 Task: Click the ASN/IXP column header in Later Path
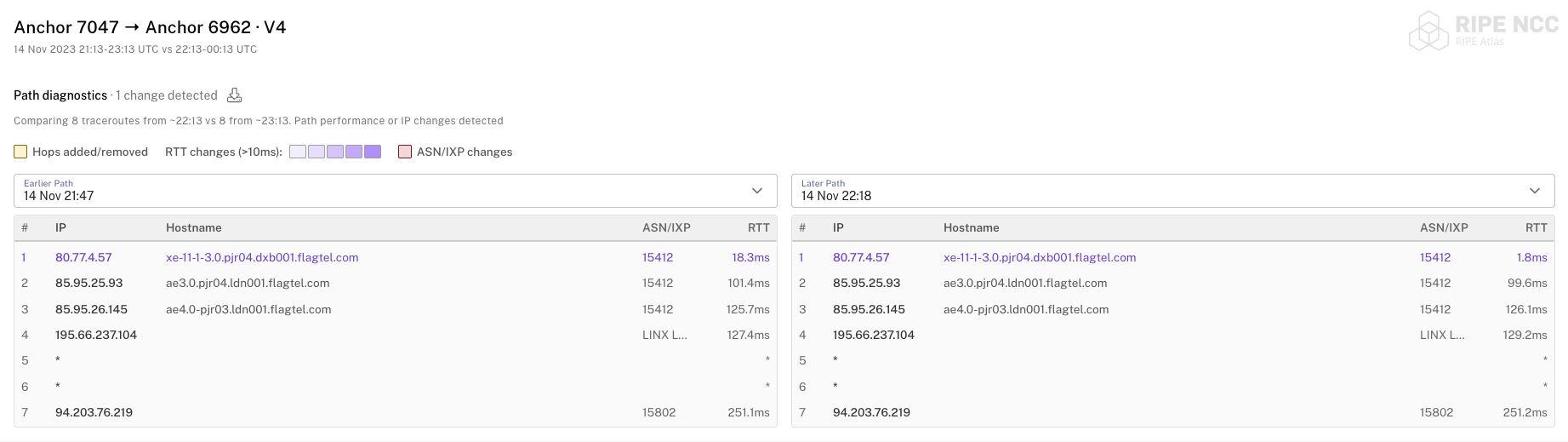tap(1444, 227)
